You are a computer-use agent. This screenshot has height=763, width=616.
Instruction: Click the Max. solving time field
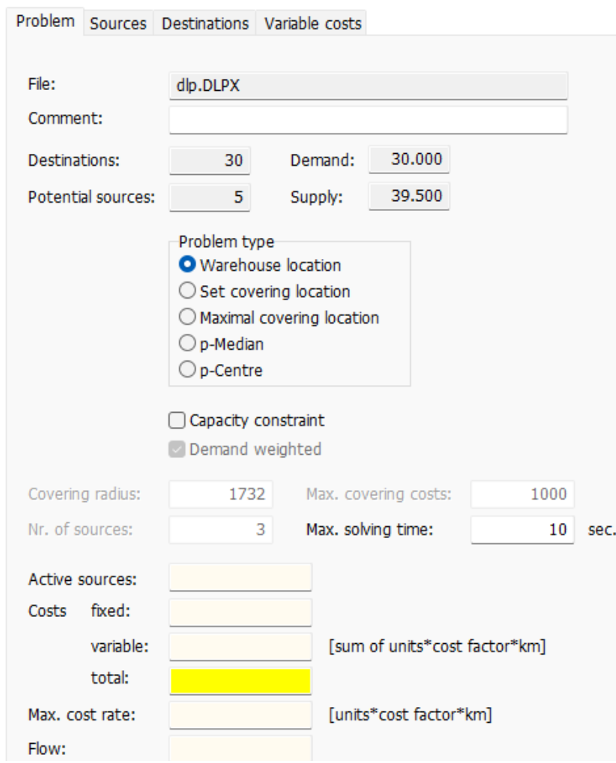tap(520, 529)
